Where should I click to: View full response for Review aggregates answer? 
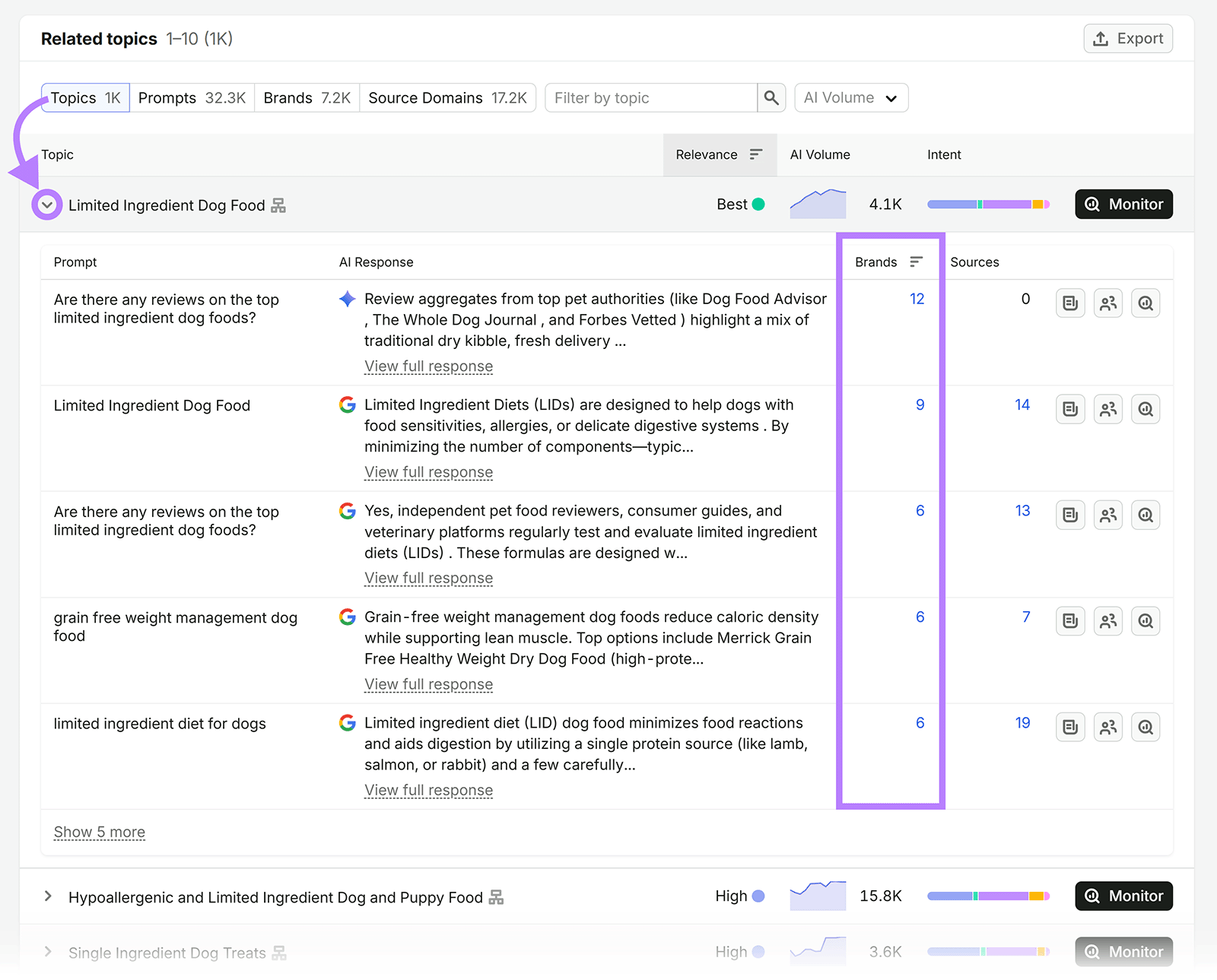428,366
